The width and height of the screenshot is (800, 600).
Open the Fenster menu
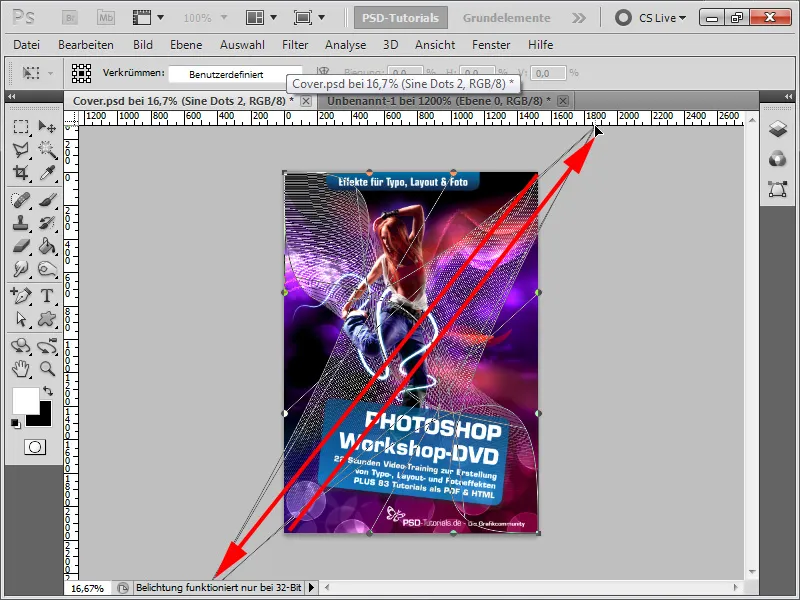point(491,45)
